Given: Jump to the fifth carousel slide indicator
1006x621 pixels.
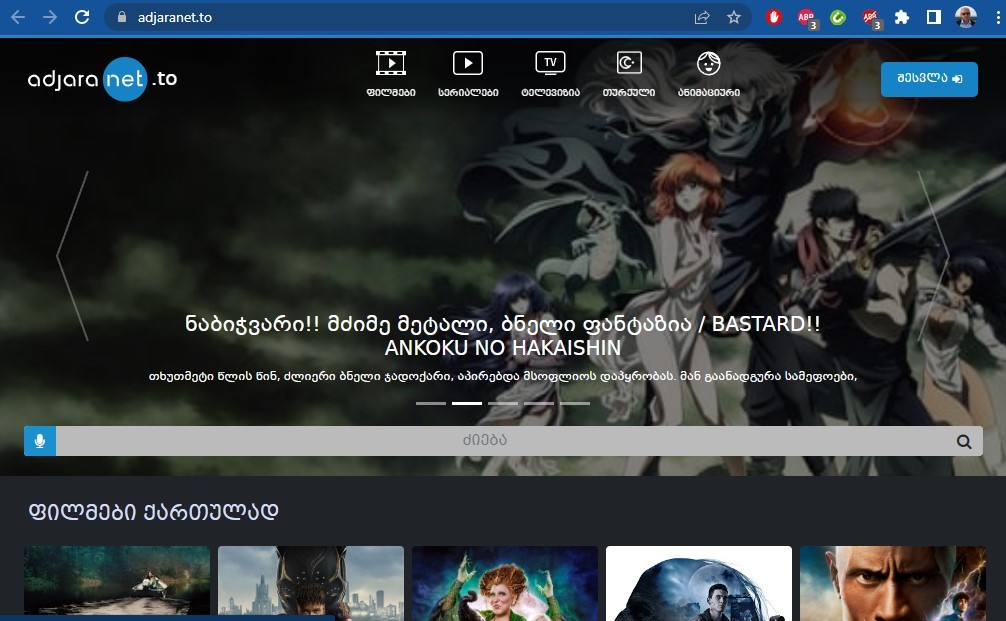Looking at the screenshot, I should [x=575, y=404].
